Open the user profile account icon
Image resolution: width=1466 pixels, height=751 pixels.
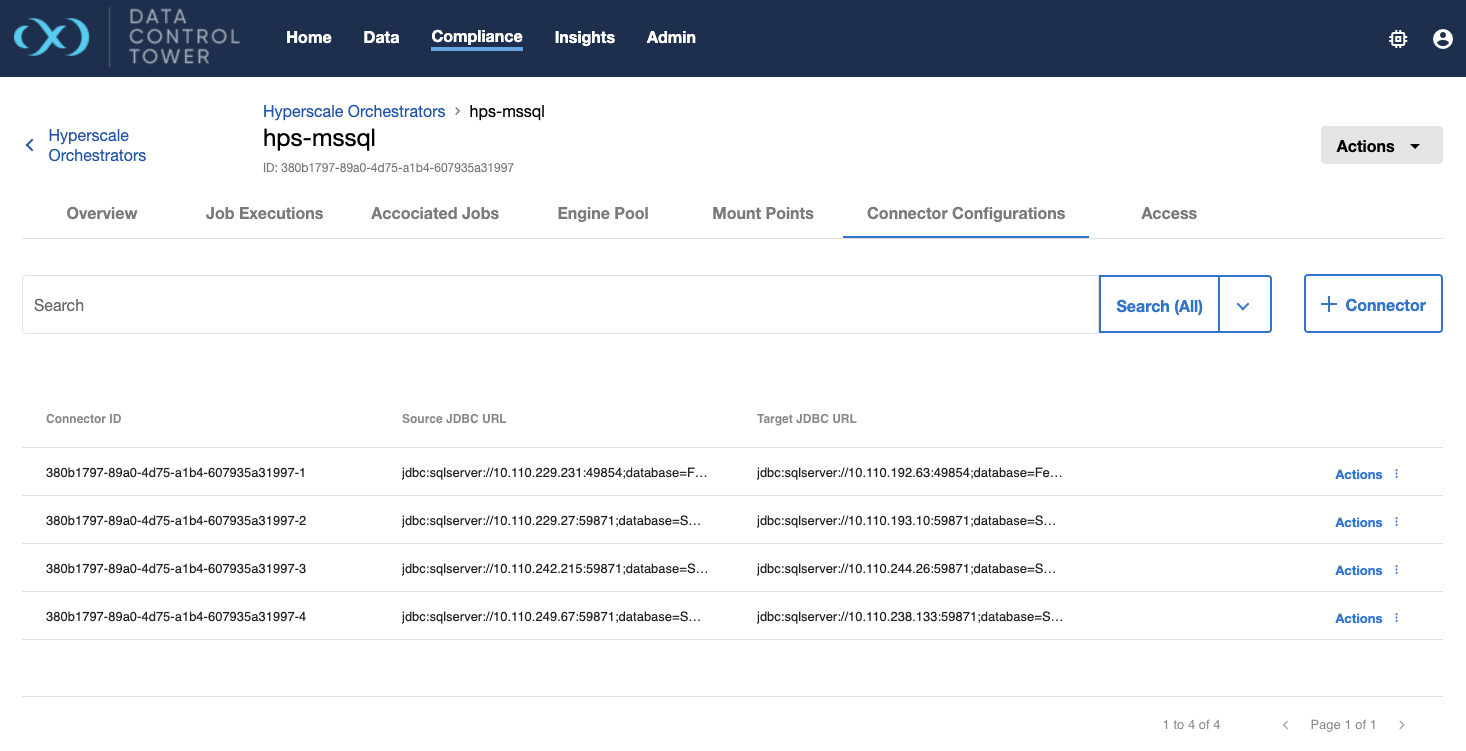[x=1442, y=39]
